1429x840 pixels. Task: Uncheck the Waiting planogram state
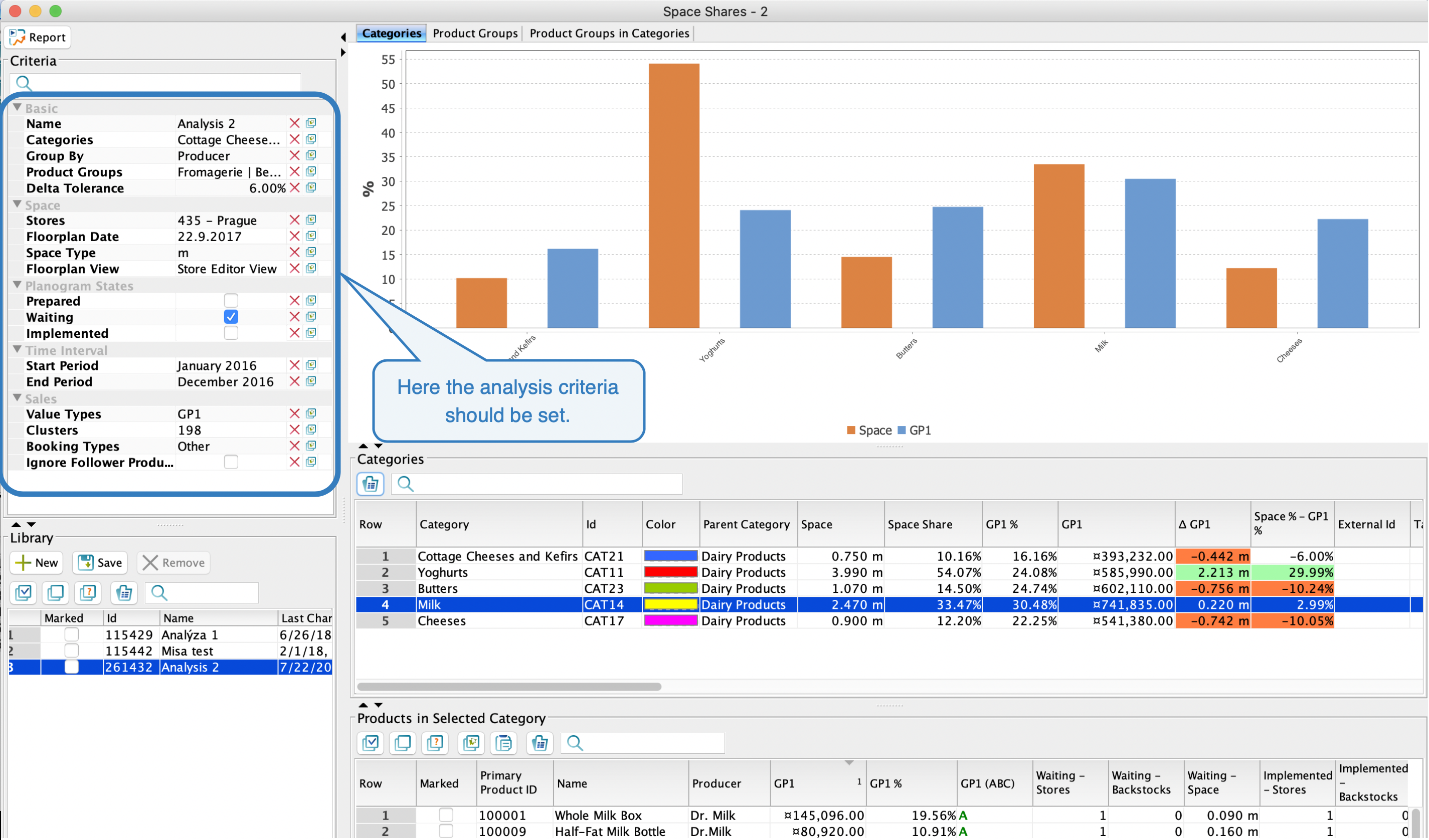coord(231,317)
